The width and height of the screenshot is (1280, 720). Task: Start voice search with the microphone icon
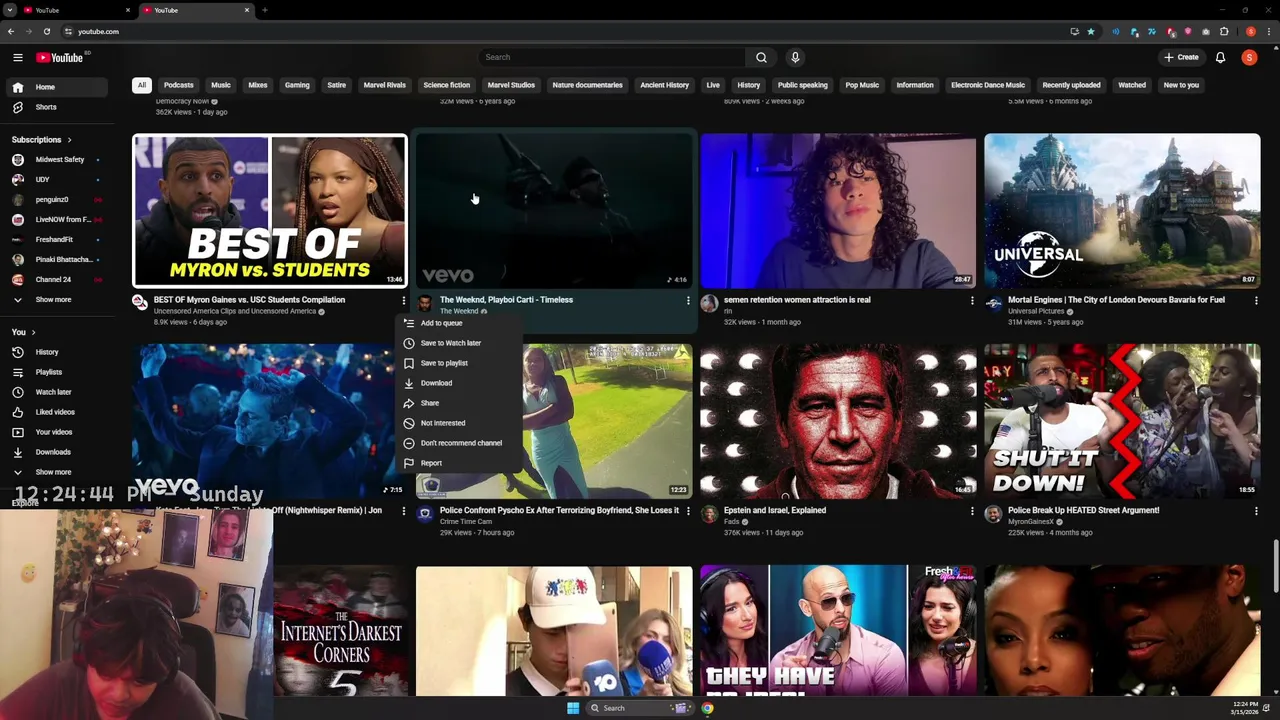795,57
